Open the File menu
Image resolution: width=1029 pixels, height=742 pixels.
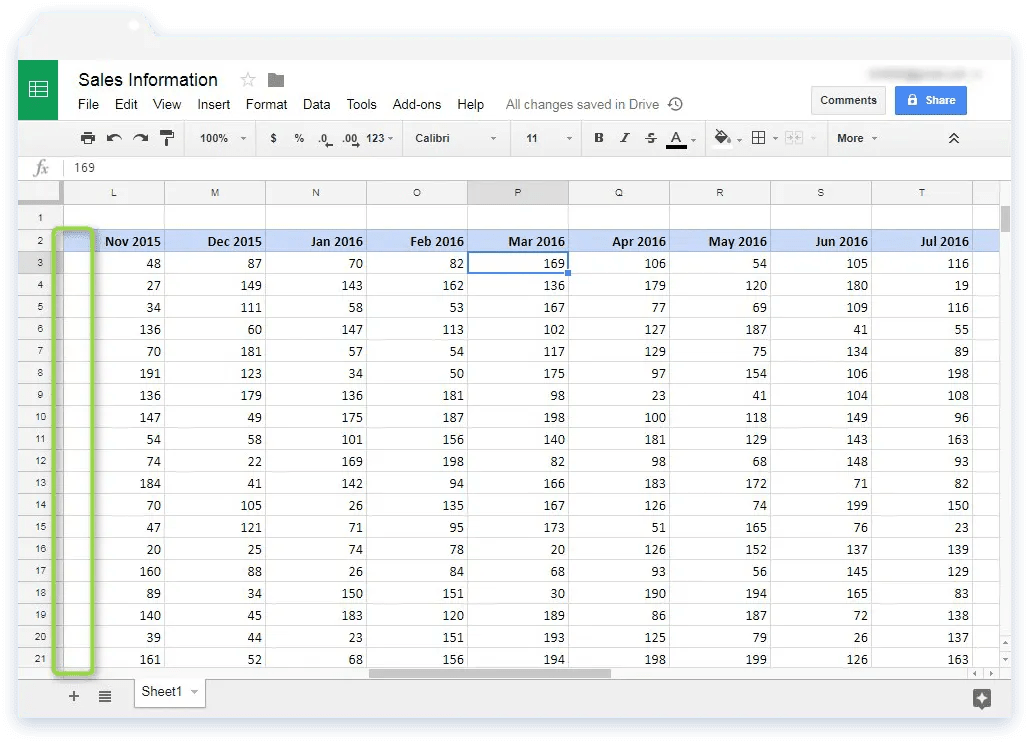pyautogui.click(x=88, y=104)
